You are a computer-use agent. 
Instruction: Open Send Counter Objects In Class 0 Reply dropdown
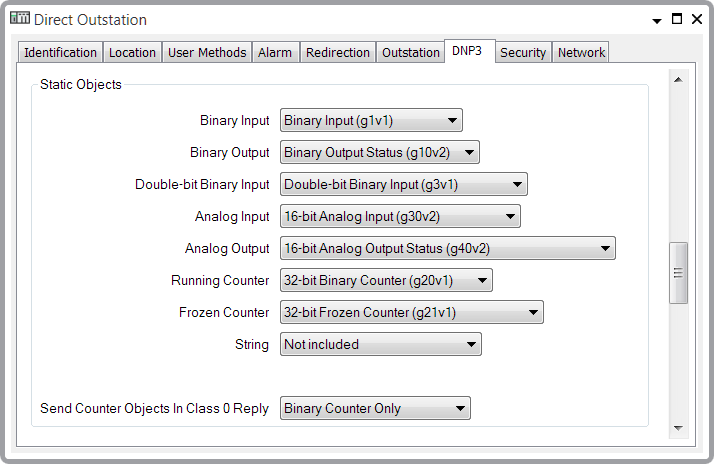pyautogui.click(x=375, y=409)
